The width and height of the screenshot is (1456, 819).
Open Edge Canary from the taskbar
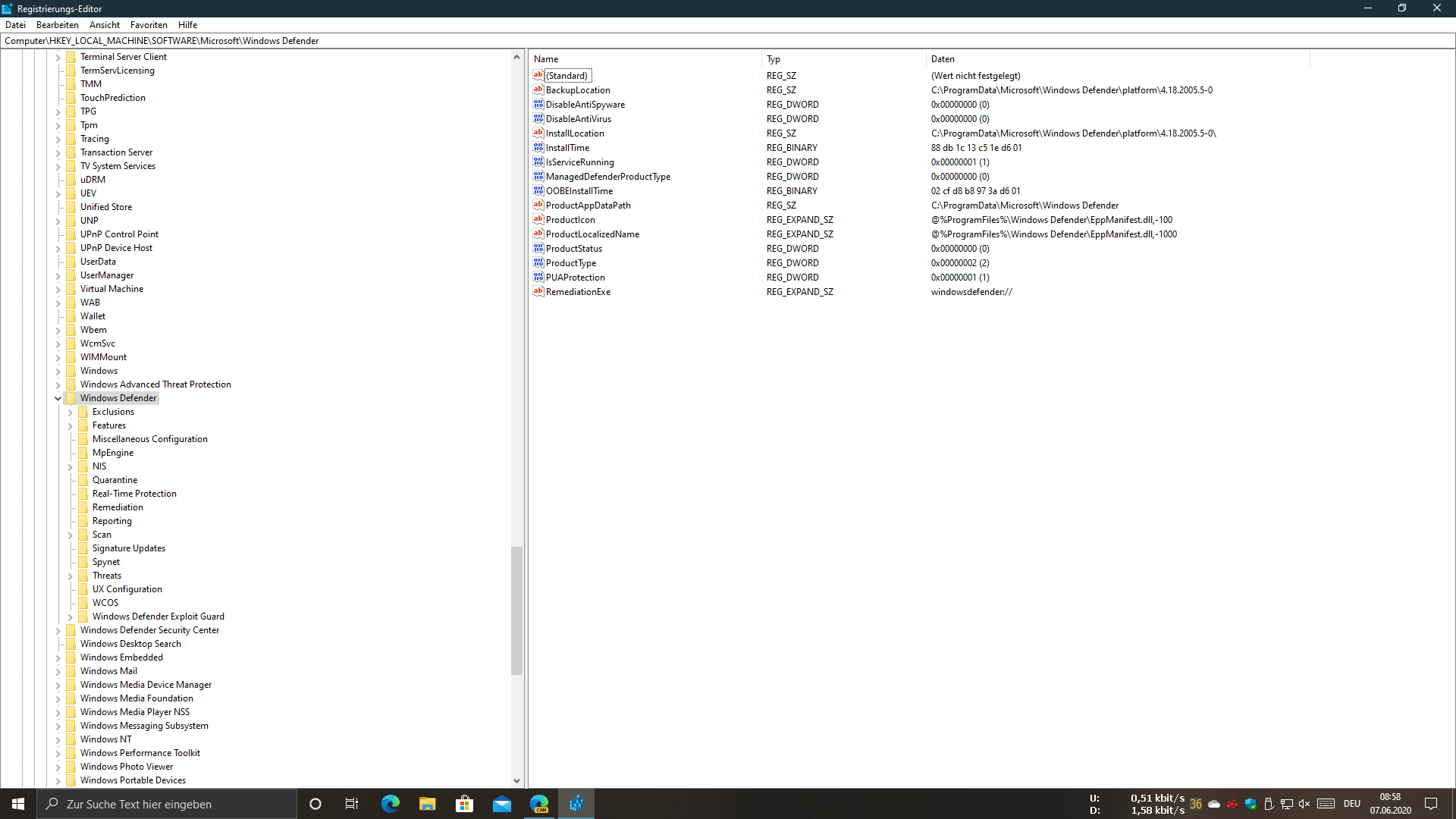pyautogui.click(x=539, y=804)
